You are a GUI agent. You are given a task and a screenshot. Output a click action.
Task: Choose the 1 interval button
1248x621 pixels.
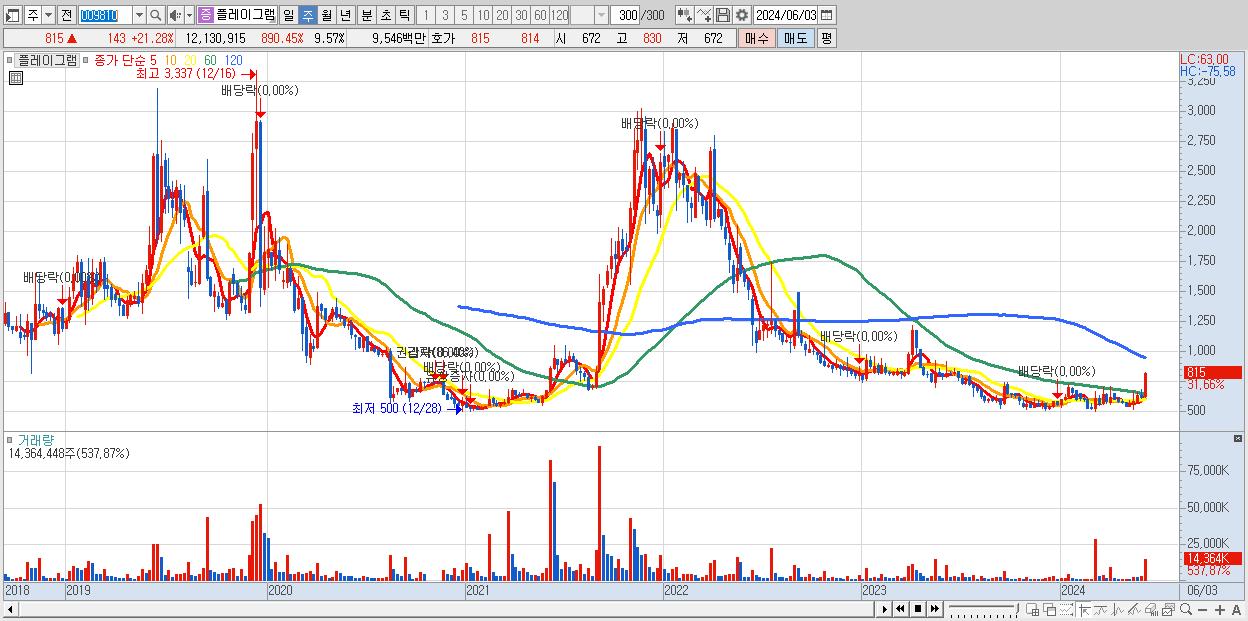point(426,15)
